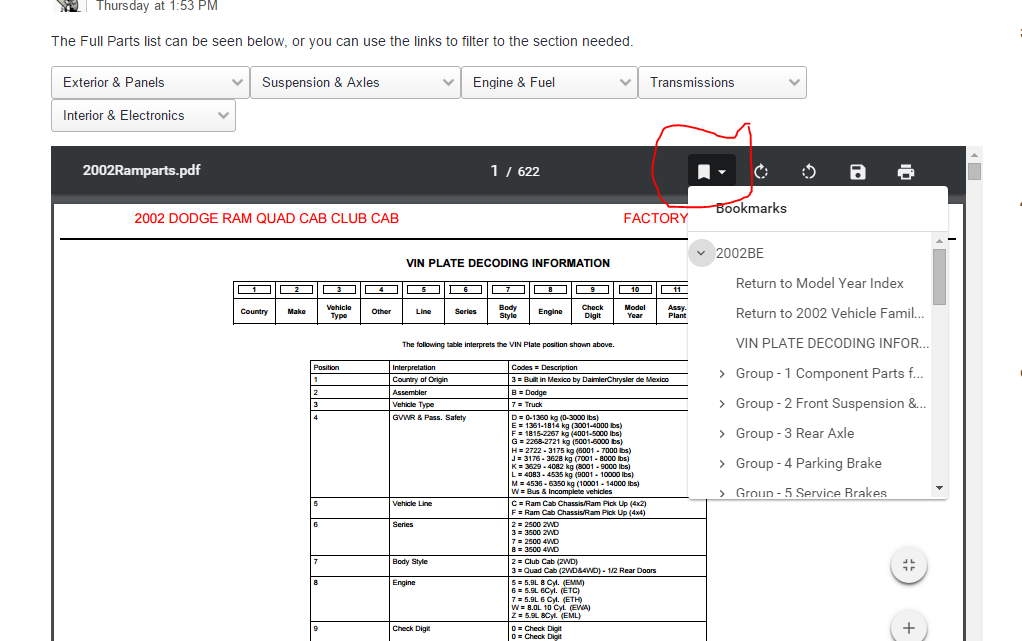The width and height of the screenshot is (1022, 641).
Task: Open the Engine & Fuel dropdown
Action: point(549,83)
